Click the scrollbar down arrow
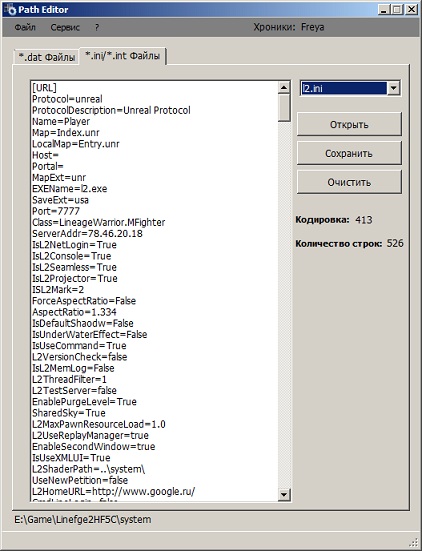The height and width of the screenshot is (551, 422). (284, 494)
